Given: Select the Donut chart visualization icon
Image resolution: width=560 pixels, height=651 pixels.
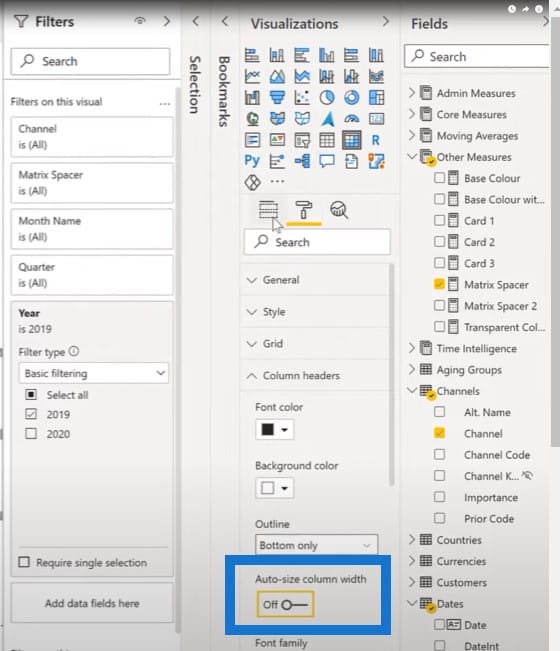Looking at the screenshot, I should (352, 98).
